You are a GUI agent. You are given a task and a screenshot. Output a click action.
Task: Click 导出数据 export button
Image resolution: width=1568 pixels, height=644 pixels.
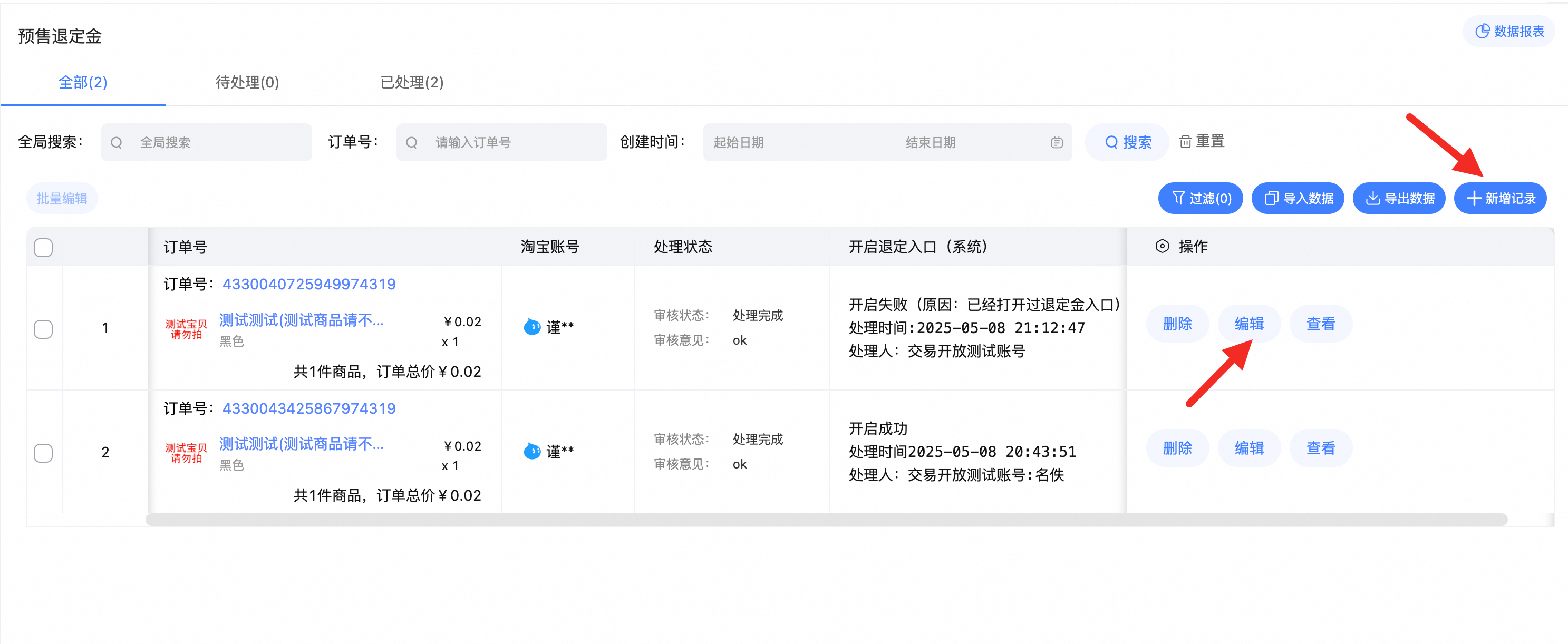point(1399,199)
